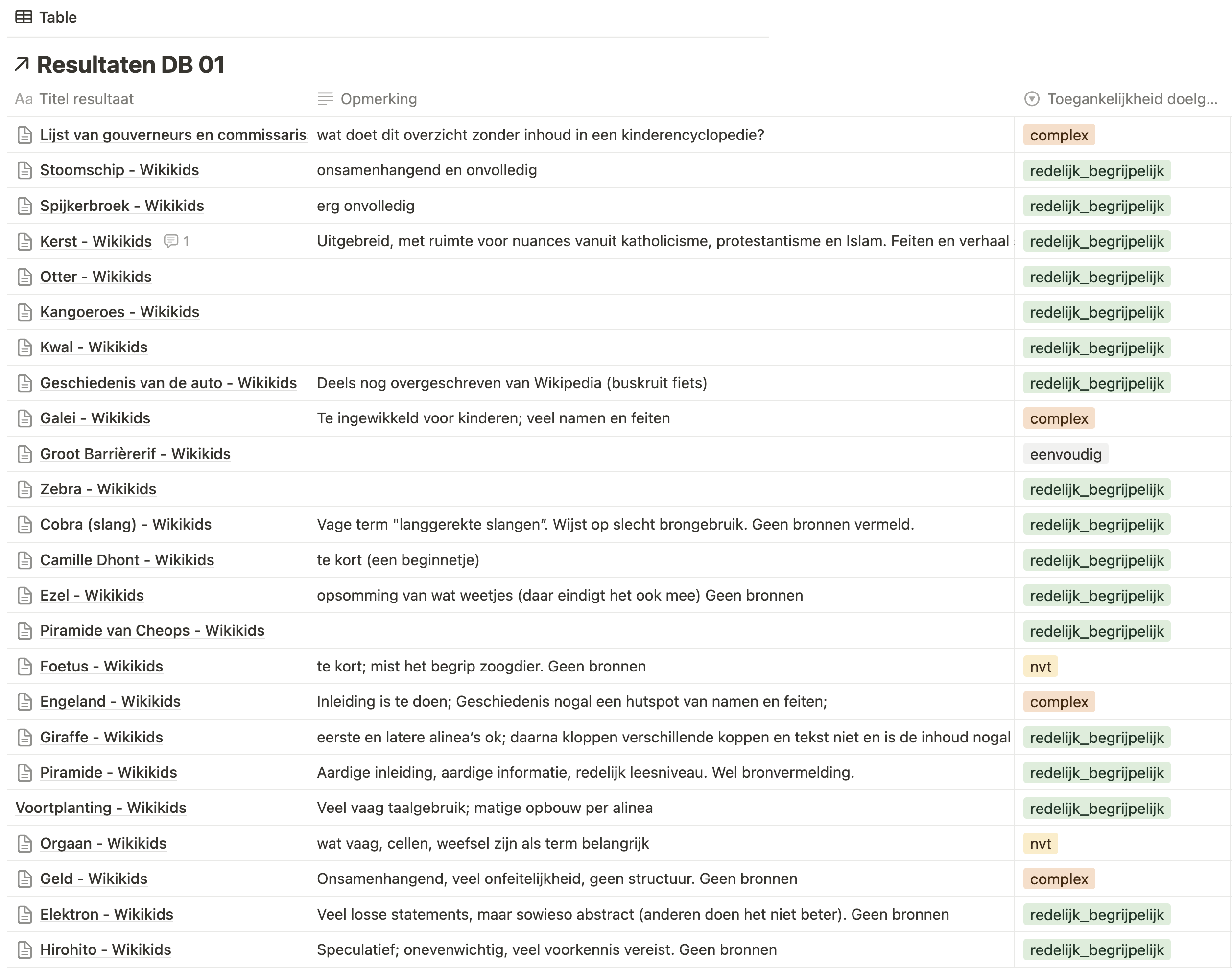Click the Opmerking header label
The width and height of the screenshot is (1232, 972).
pyautogui.click(x=379, y=99)
